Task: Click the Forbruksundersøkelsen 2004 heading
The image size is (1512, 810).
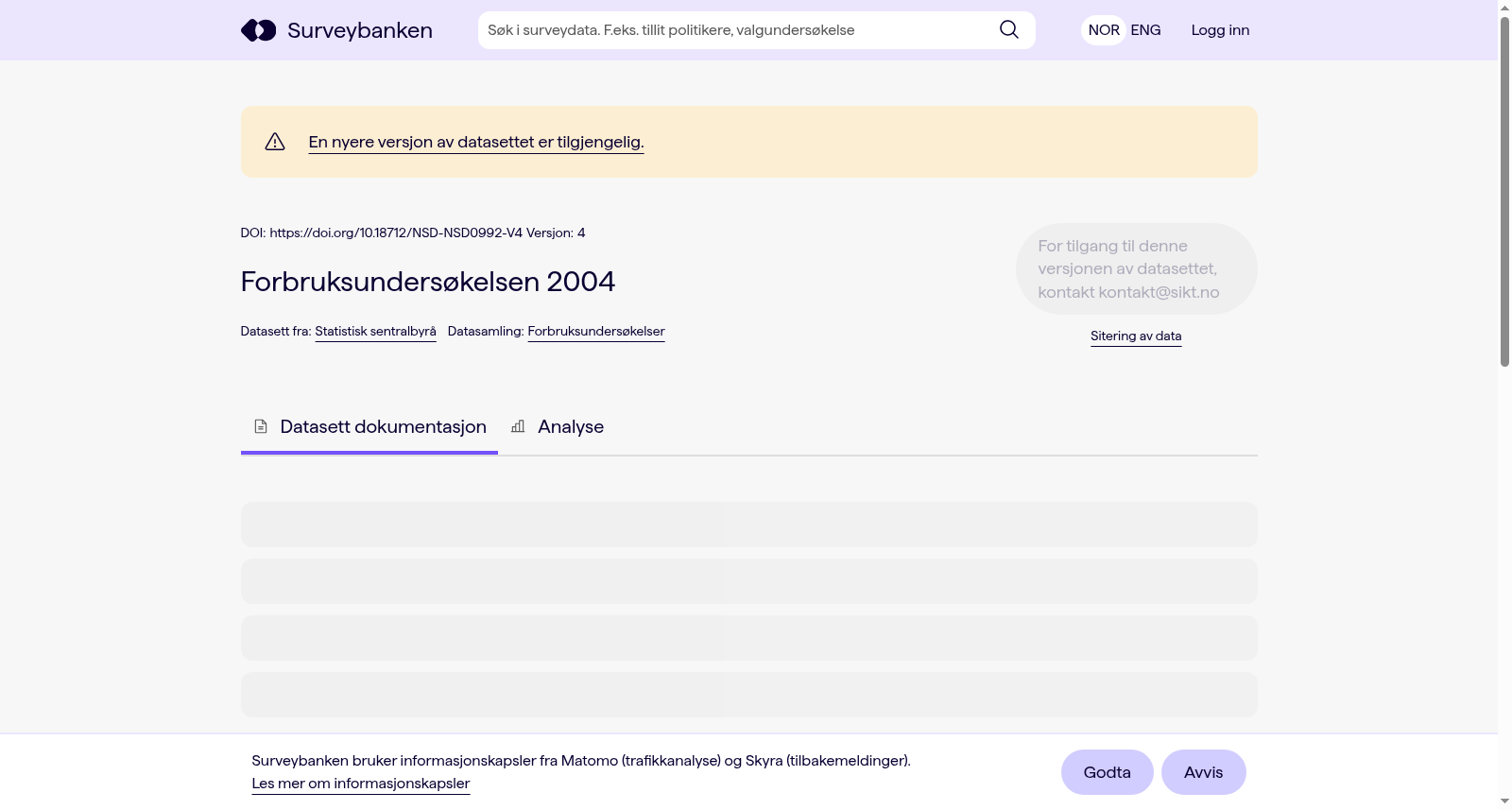Action: pos(428,282)
